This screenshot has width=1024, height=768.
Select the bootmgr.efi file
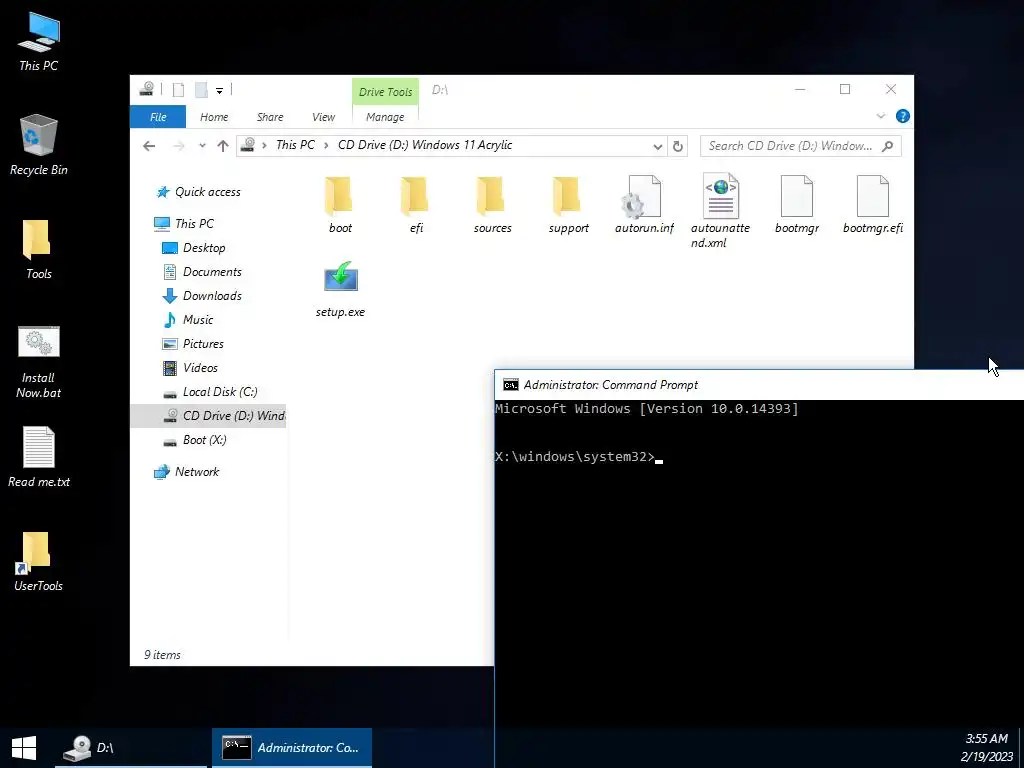click(872, 204)
